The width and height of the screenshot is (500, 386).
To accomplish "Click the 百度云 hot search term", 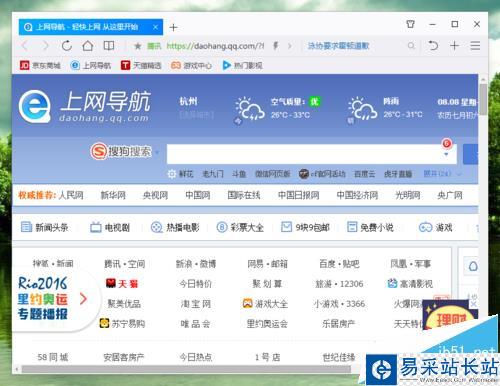I will [x=364, y=174].
